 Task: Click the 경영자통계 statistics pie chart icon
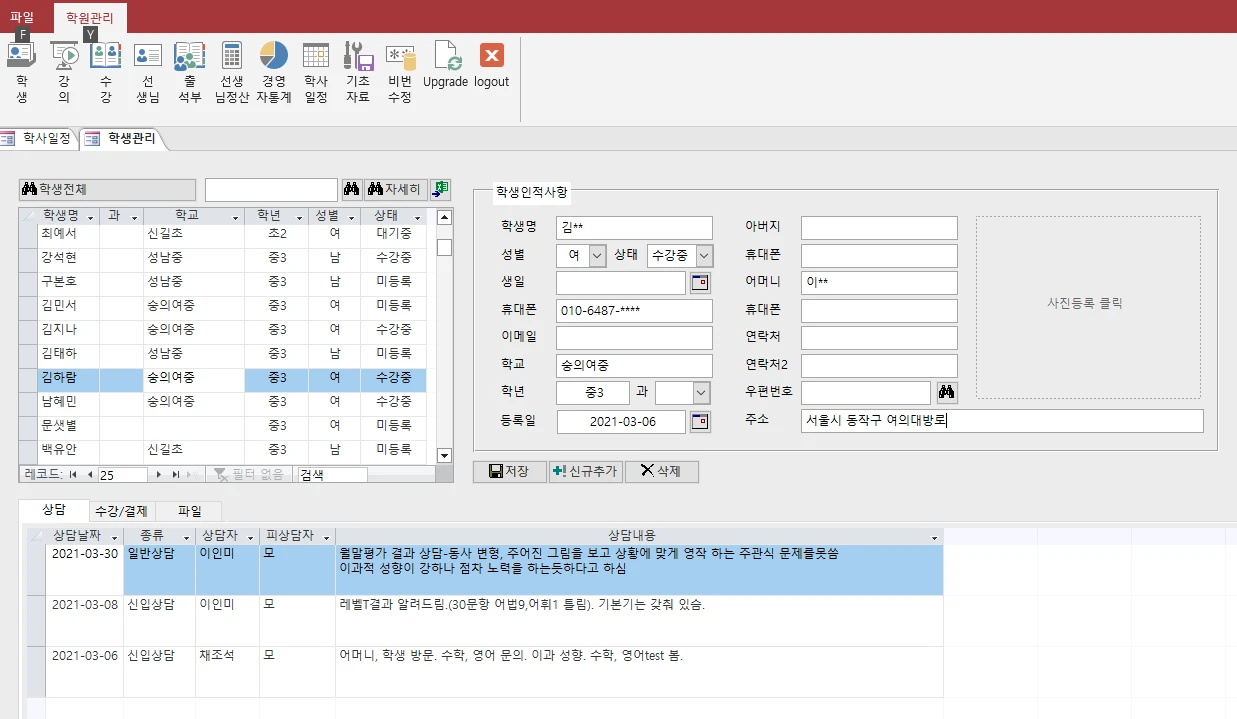pyautogui.click(x=273, y=70)
